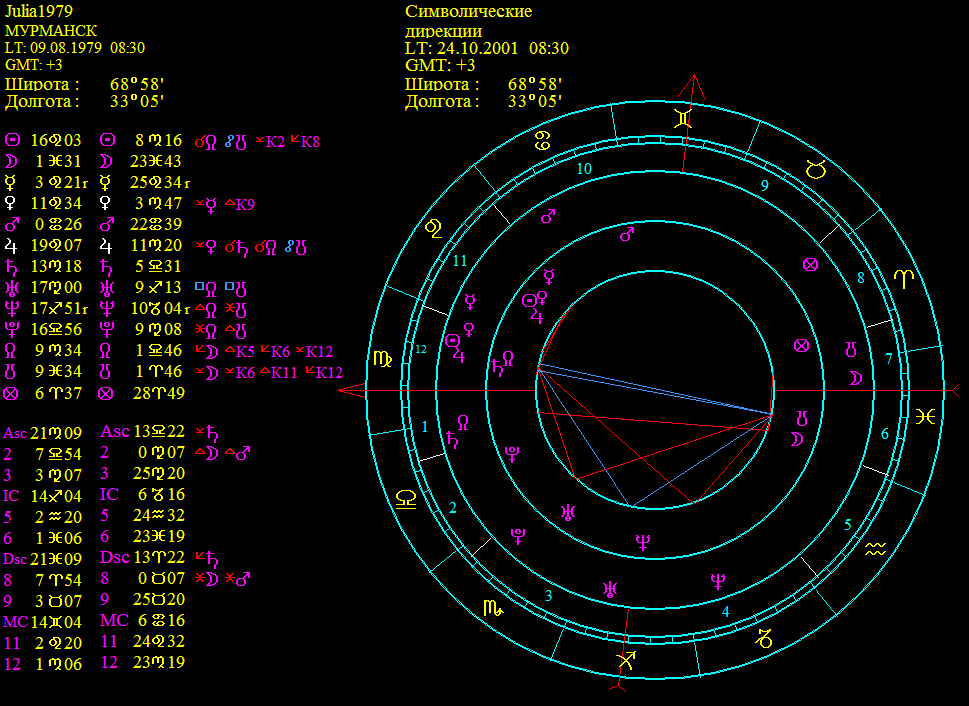Click the Julia1979 chart title

tap(39, 11)
